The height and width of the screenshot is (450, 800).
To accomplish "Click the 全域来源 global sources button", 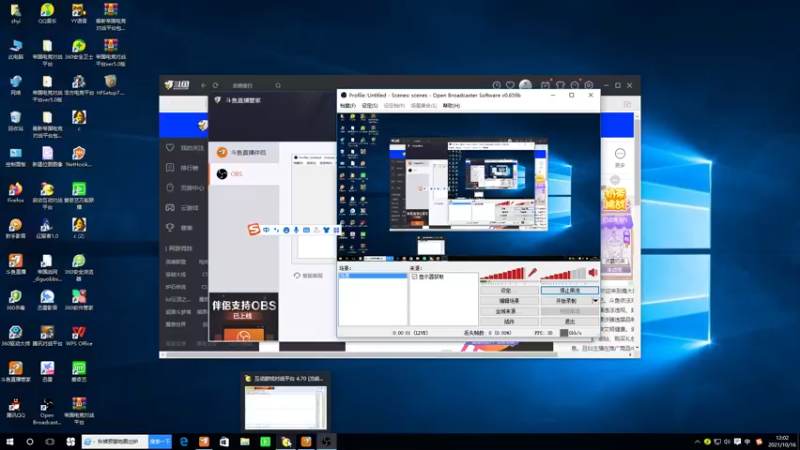I will pyautogui.click(x=509, y=311).
